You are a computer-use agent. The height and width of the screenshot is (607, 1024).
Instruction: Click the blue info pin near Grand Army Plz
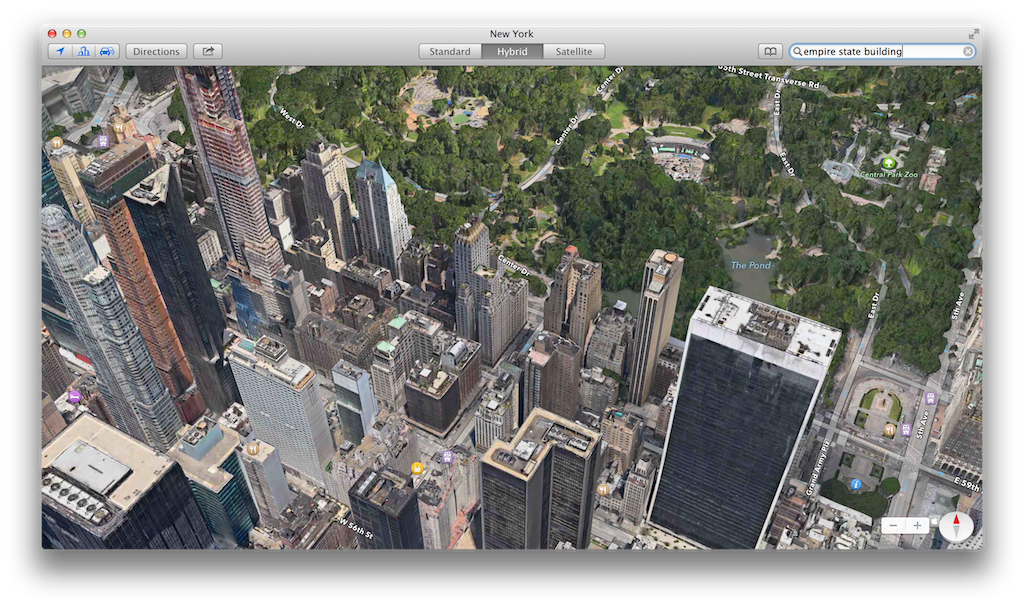click(x=856, y=484)
